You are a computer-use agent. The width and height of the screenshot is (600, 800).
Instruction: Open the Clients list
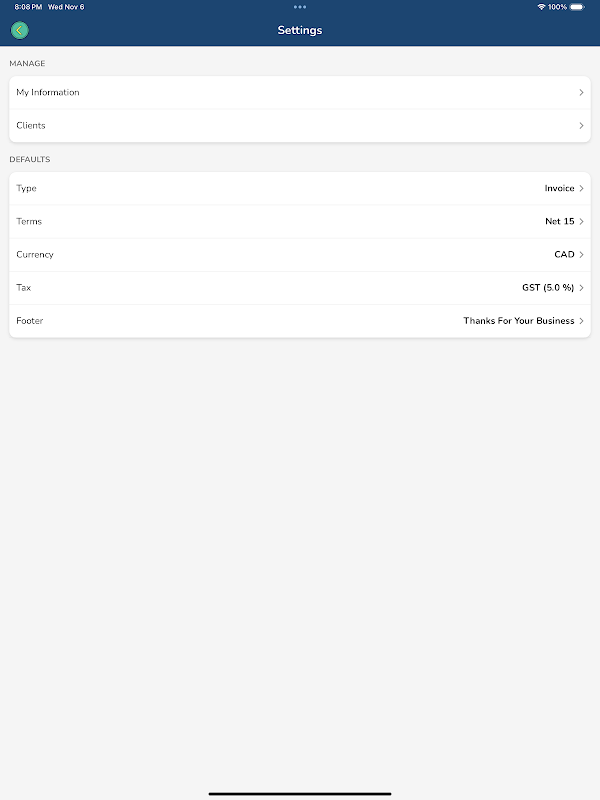[31, 126]
